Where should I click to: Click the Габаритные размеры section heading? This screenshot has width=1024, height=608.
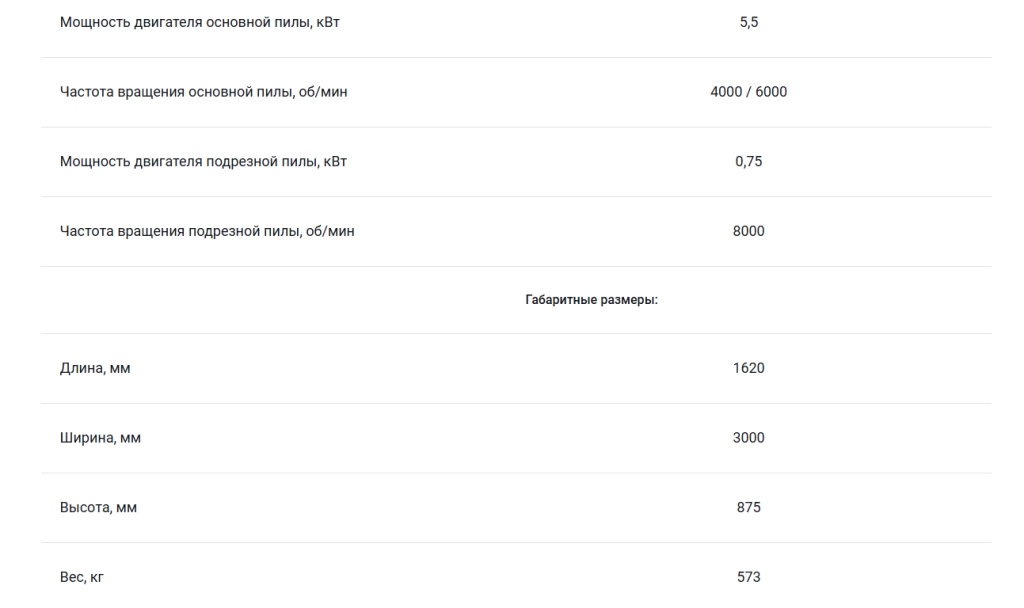coord(592,300)
